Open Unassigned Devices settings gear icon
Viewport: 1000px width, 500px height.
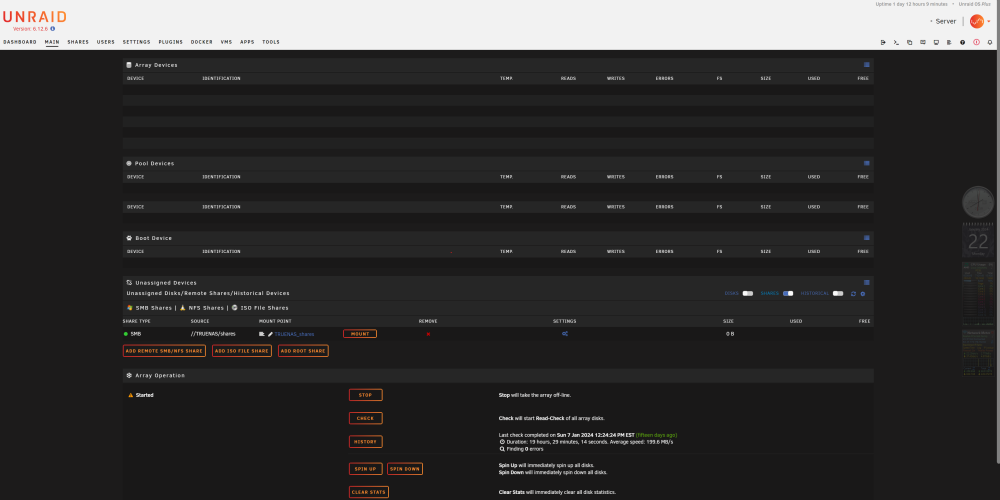coord(863,293)
